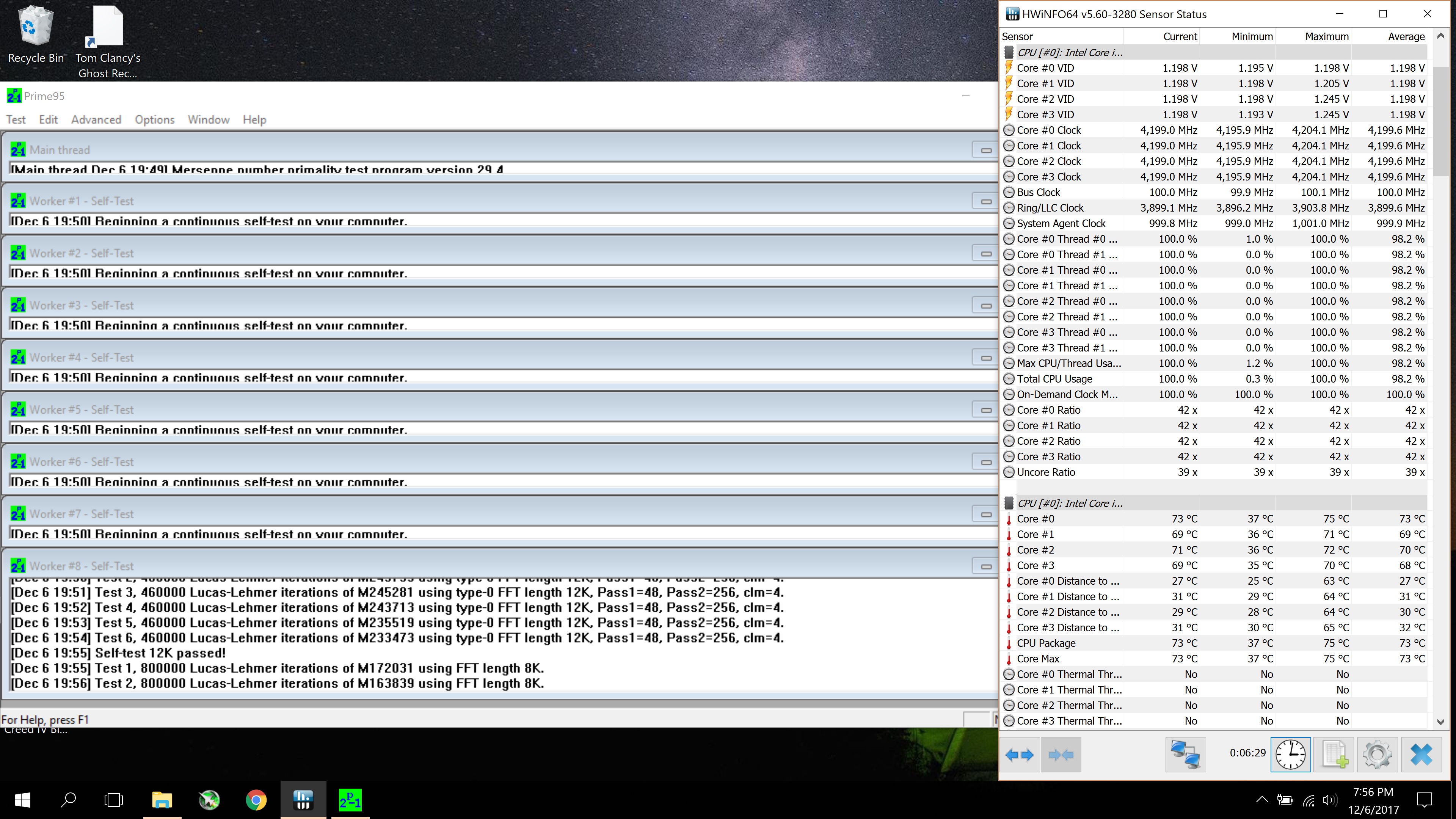Minimize the Worker #1 Self-Test window
This screenshot has height=819, width=1456.
[x=986, y=201]
